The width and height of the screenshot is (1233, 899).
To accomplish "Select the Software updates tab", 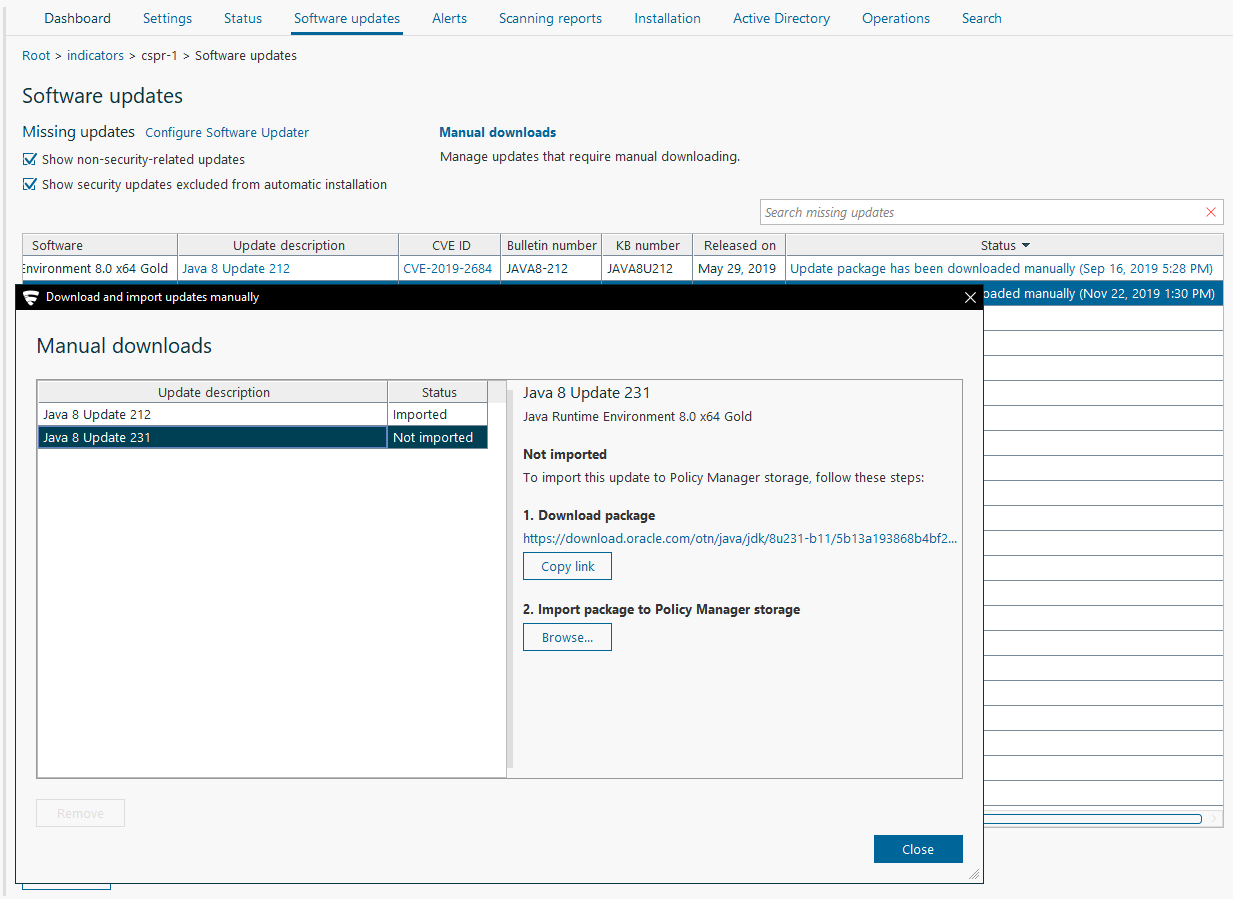I will click(347, 18).
